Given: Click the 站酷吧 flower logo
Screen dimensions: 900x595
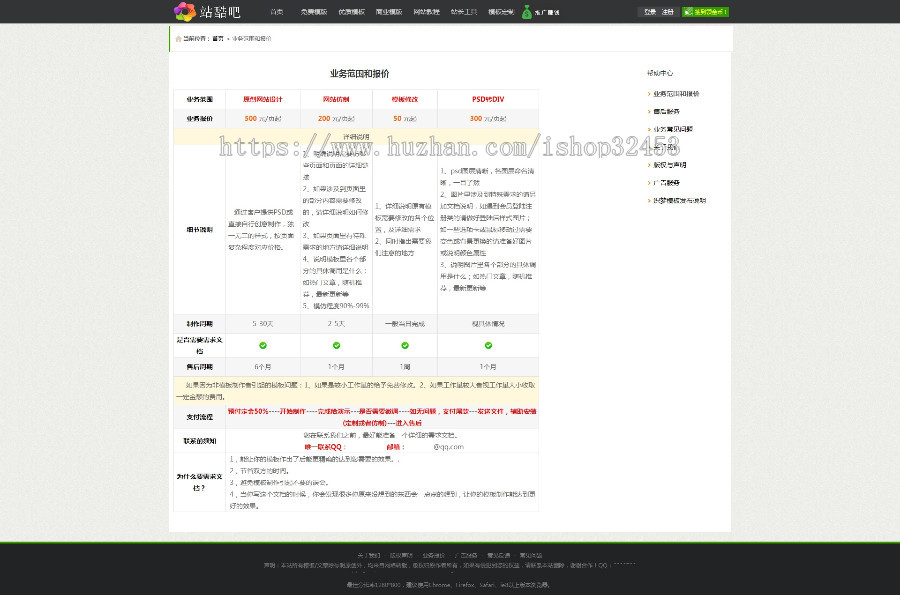Looking at the screenshot, I should (185, 11).
